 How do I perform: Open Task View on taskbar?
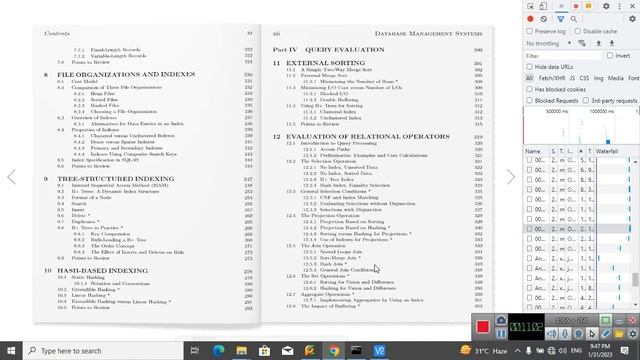(x=195, y=351)
